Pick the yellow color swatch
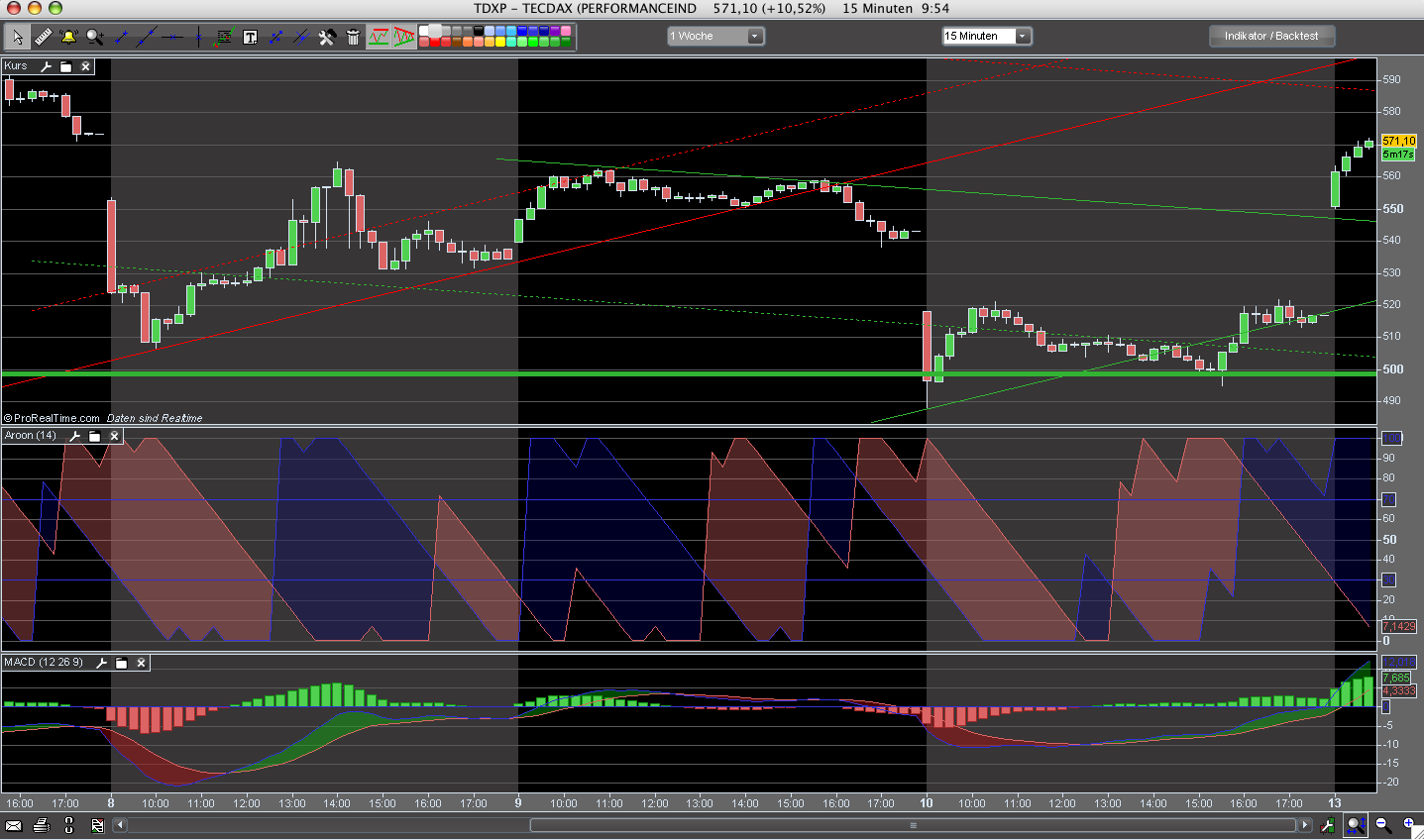Image resolution: width=1424 pixels, height=840 pixels. pyautogui.click(x=499, y=42)
